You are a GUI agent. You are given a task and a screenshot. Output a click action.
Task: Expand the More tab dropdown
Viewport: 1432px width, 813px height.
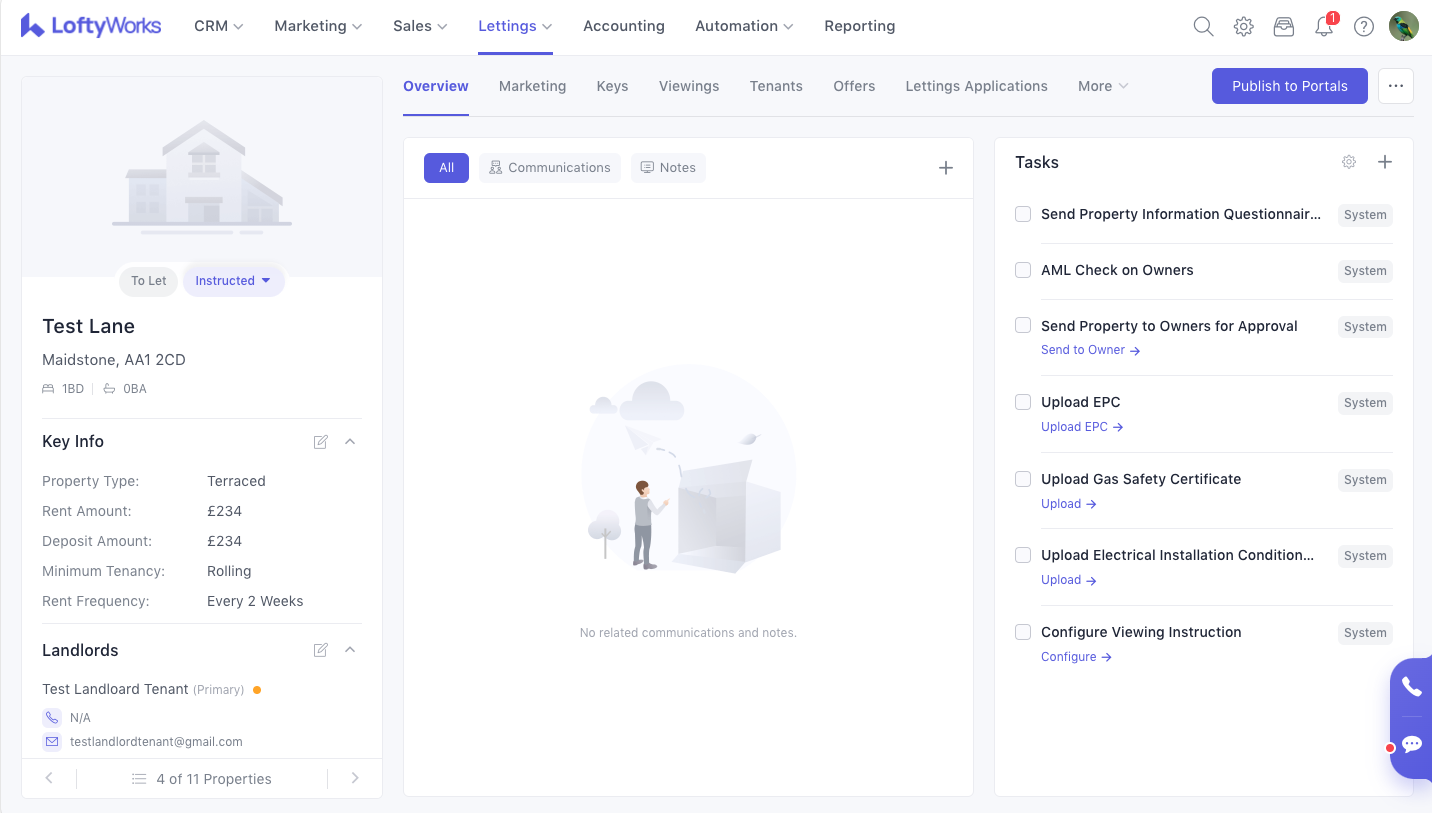1103,86
